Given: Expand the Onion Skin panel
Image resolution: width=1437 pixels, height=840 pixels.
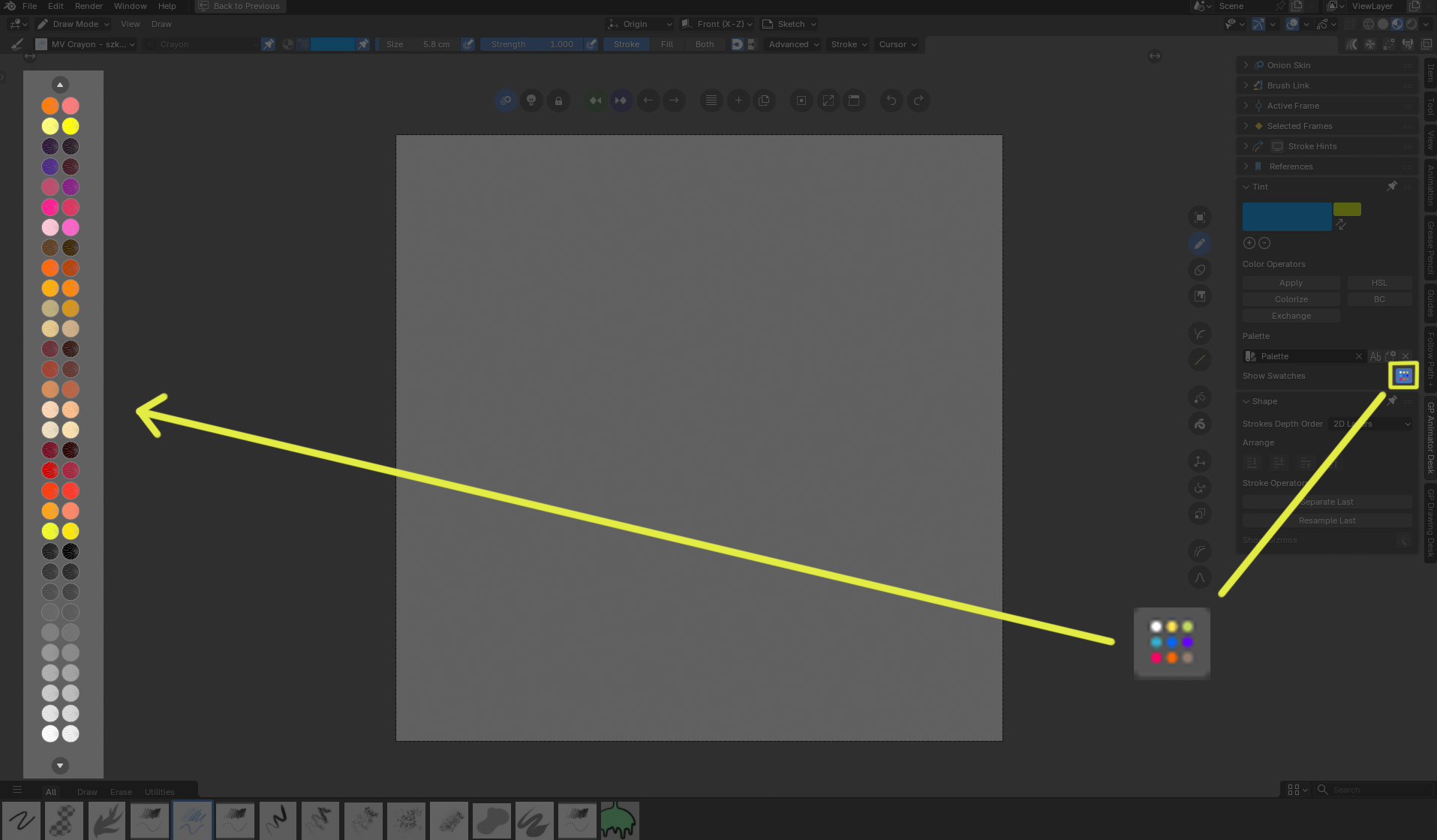Looking at the screenshot, I should (x=1327, y=65).
